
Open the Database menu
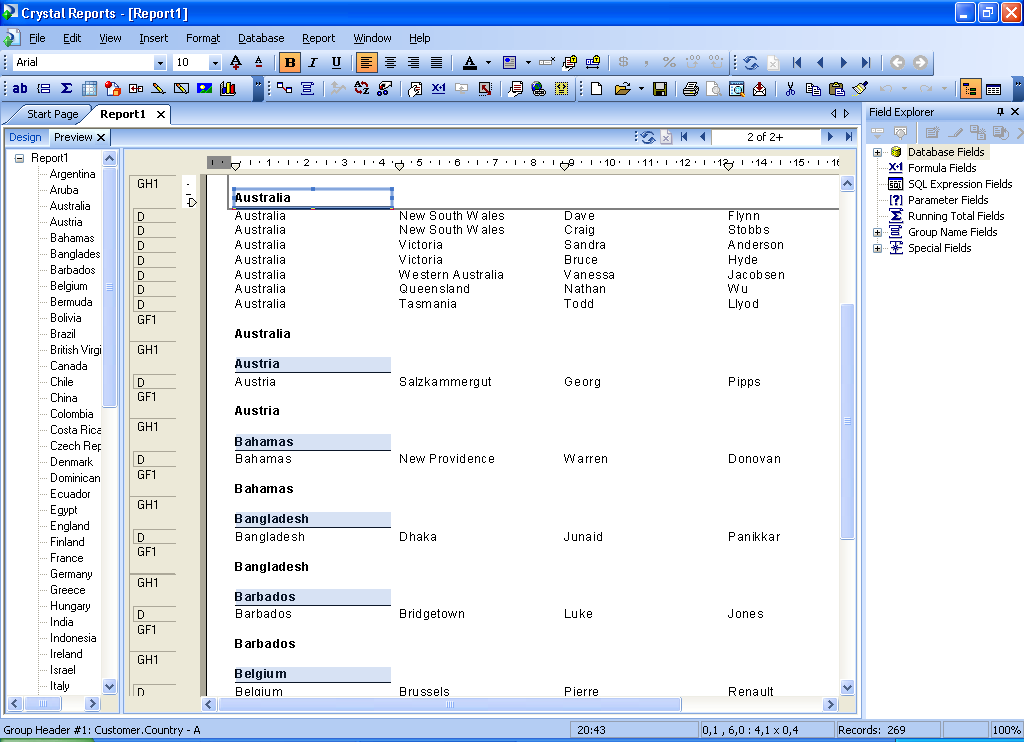point(261,38)
